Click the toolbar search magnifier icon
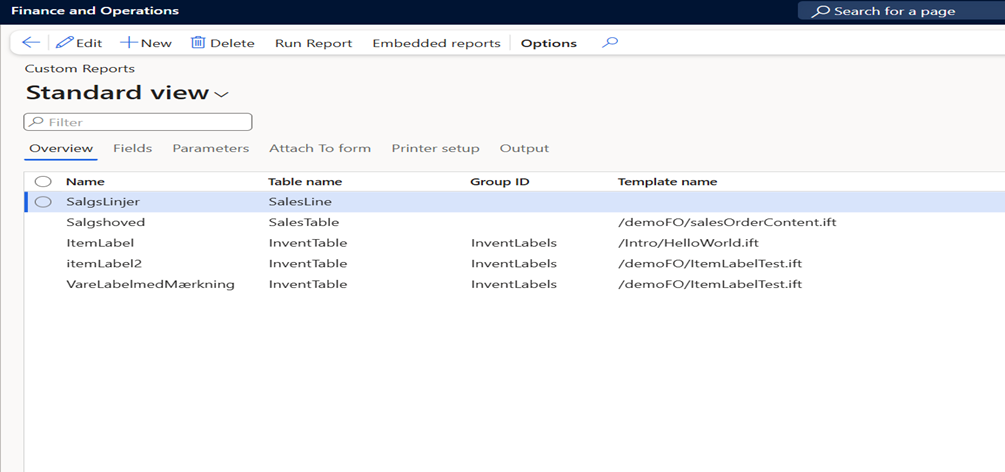The width and height of the screenshot is (1005, 472). pos(610,43)
